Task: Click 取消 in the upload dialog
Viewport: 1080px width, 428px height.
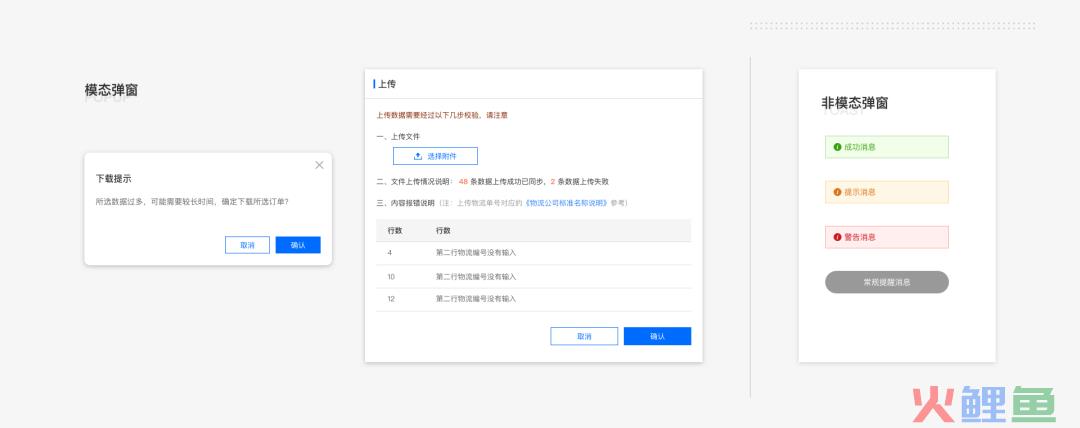Action: (583, 336)
